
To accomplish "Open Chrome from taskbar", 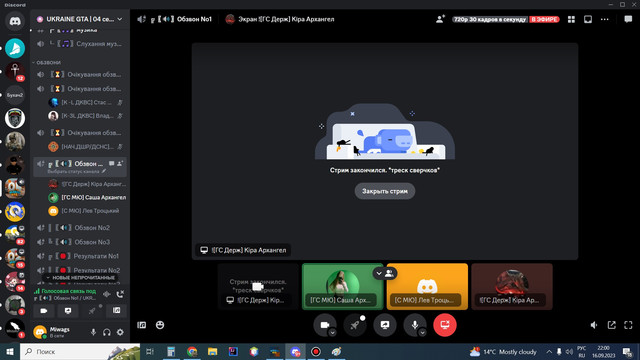I will click(x=192, y=351).
